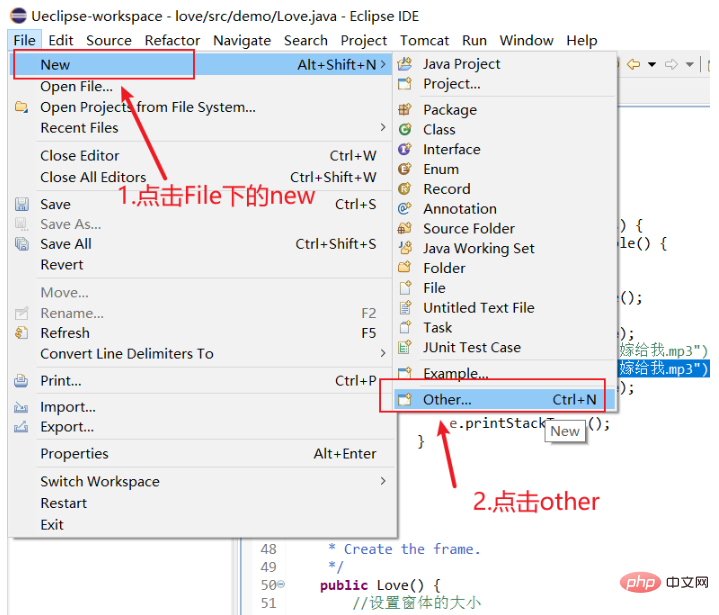Viewport: 719px width, 615px height.
Task: Choose Revert in the File menu
Action: point(202,265)
